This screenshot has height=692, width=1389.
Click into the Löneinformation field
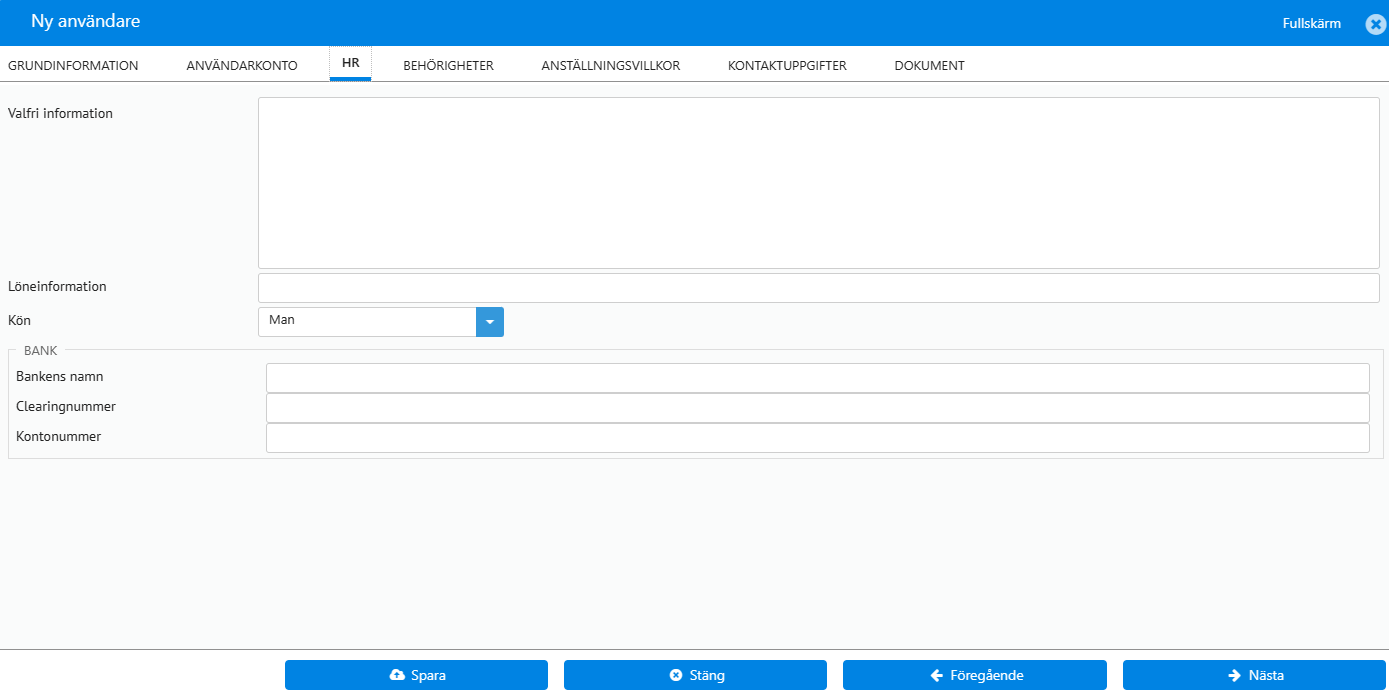tap(819, 288)
